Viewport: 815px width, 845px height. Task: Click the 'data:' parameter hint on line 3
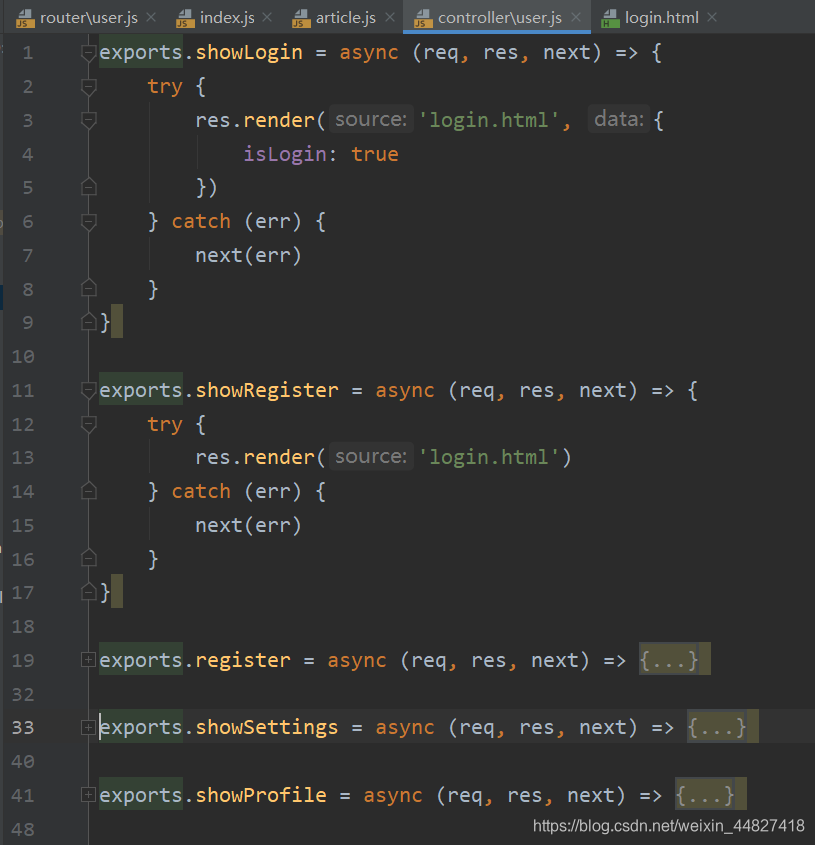619,119
